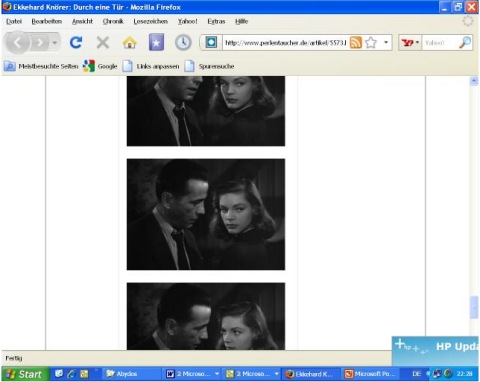Click the Show Desktop quick launch icon
The height and width of the screenshot is (382, 480).
59,374
